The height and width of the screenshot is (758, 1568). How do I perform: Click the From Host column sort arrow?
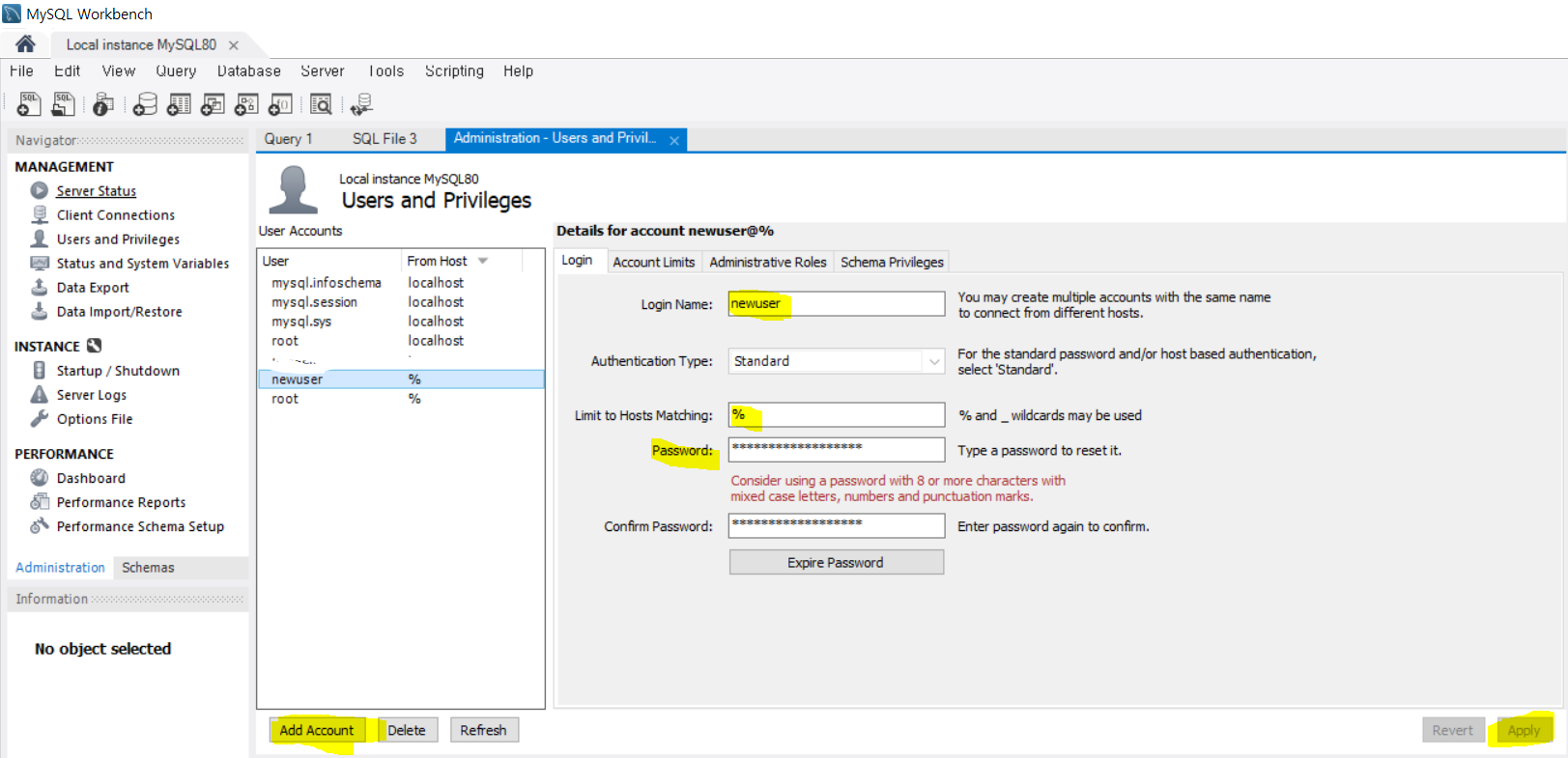pos(483,261)
